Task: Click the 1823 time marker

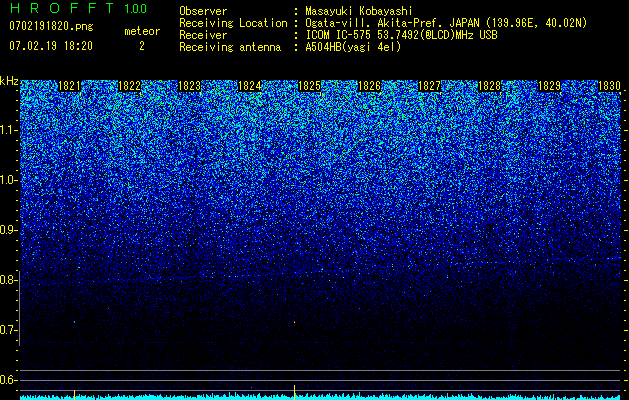Action: [x=189, y=86]
